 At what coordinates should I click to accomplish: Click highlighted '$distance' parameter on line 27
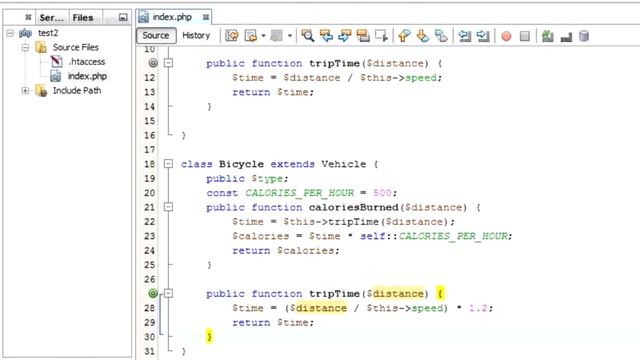click(x=396, y=293)
